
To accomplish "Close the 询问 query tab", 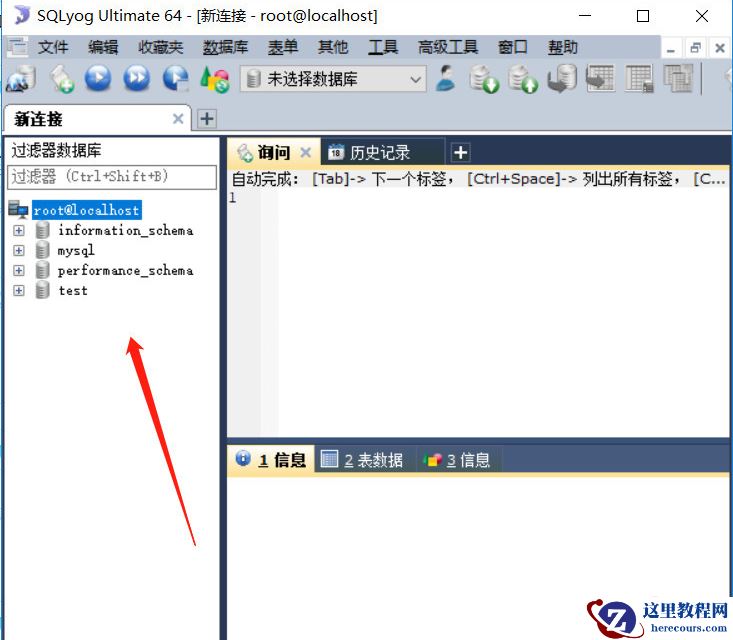I will point(306,152).
